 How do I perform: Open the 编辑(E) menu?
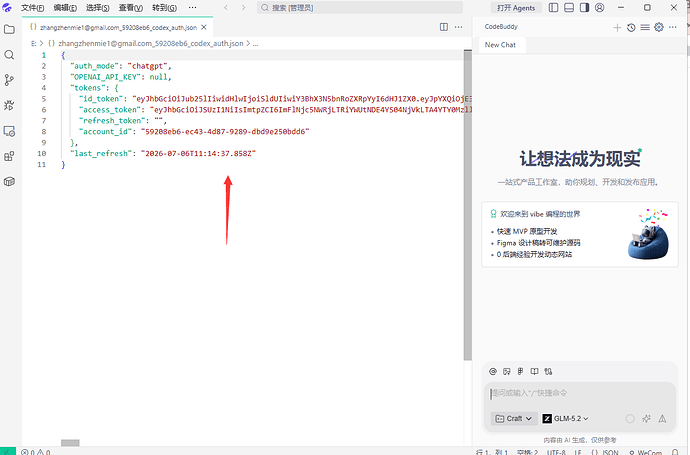click(65, 7)
